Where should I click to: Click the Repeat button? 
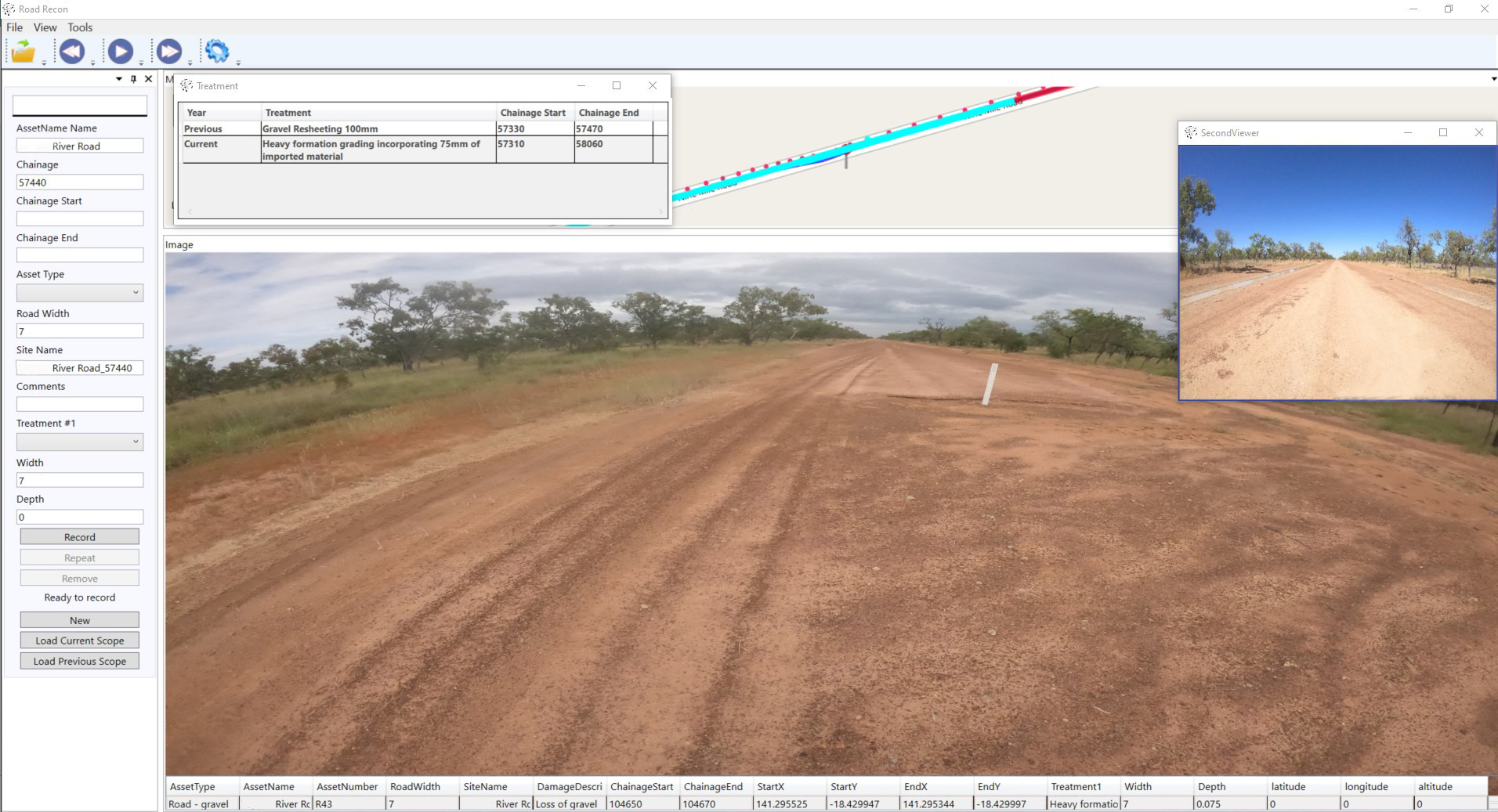click(80, 558)
